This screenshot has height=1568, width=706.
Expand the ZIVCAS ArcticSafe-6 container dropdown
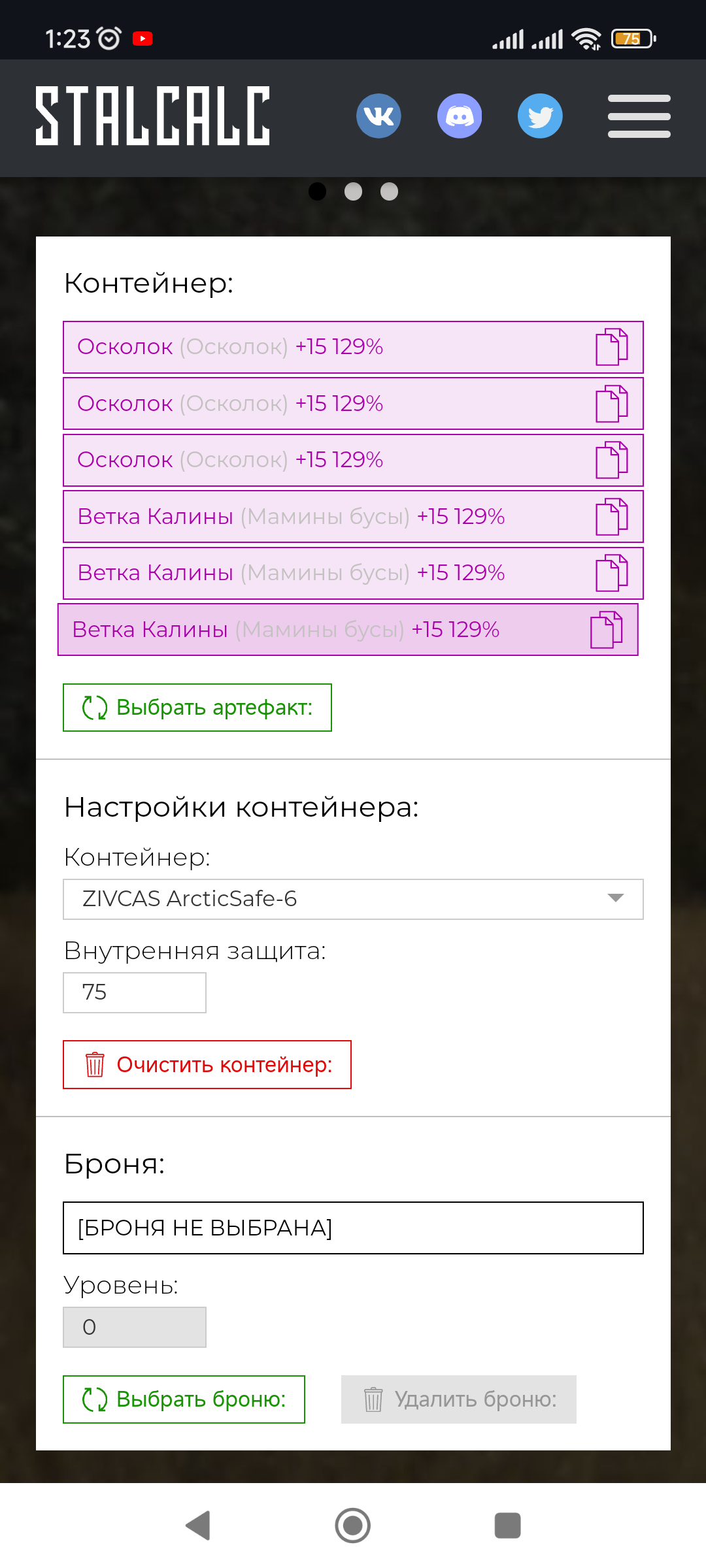click(x=353, y=899)
